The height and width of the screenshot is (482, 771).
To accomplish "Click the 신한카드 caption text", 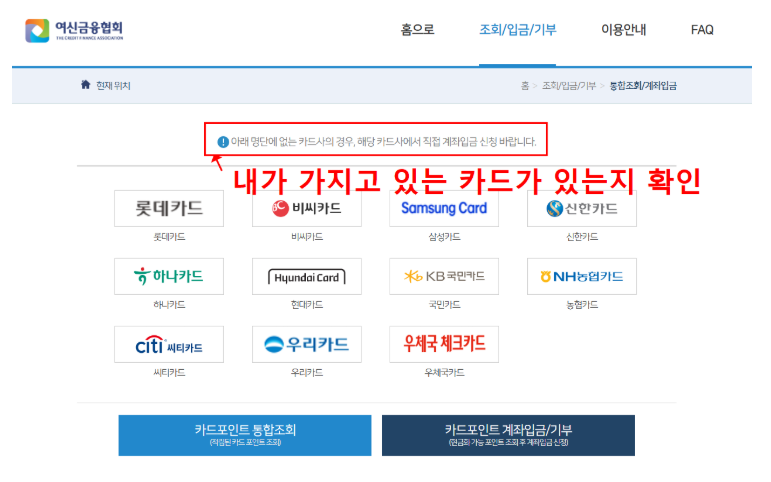I will coord(582,237).
